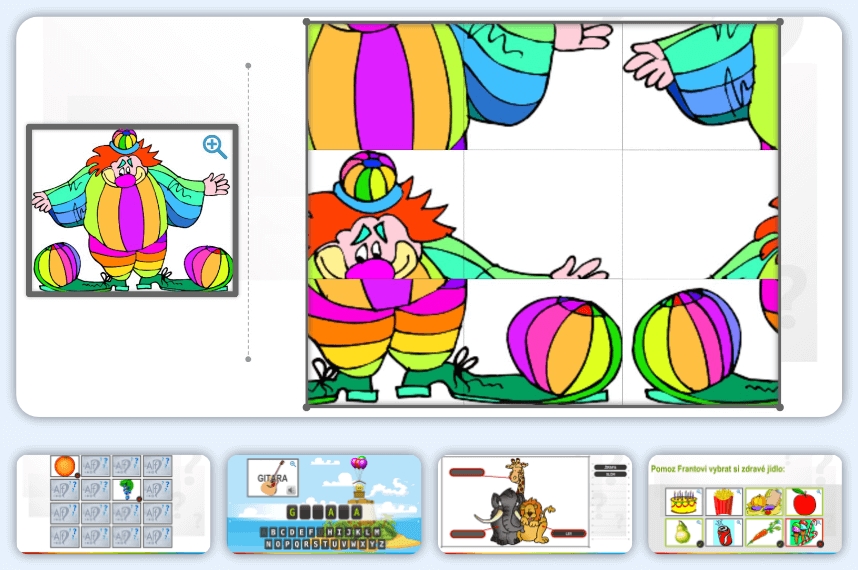Click the top-left corner handle of puzzle board
858x570 pixels.
click(306, 21)
